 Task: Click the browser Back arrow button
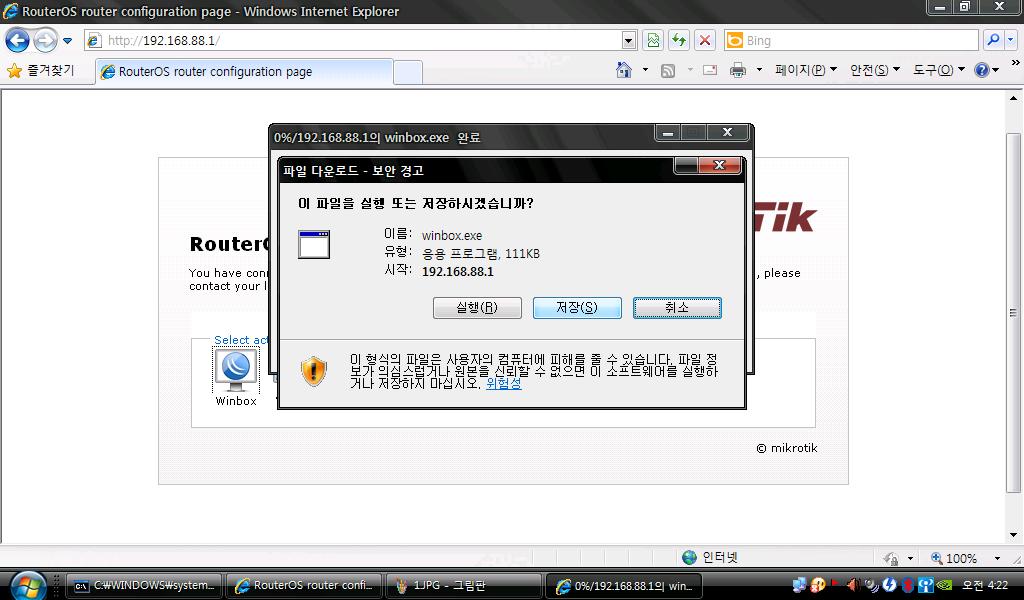click(x=18, y=40)
